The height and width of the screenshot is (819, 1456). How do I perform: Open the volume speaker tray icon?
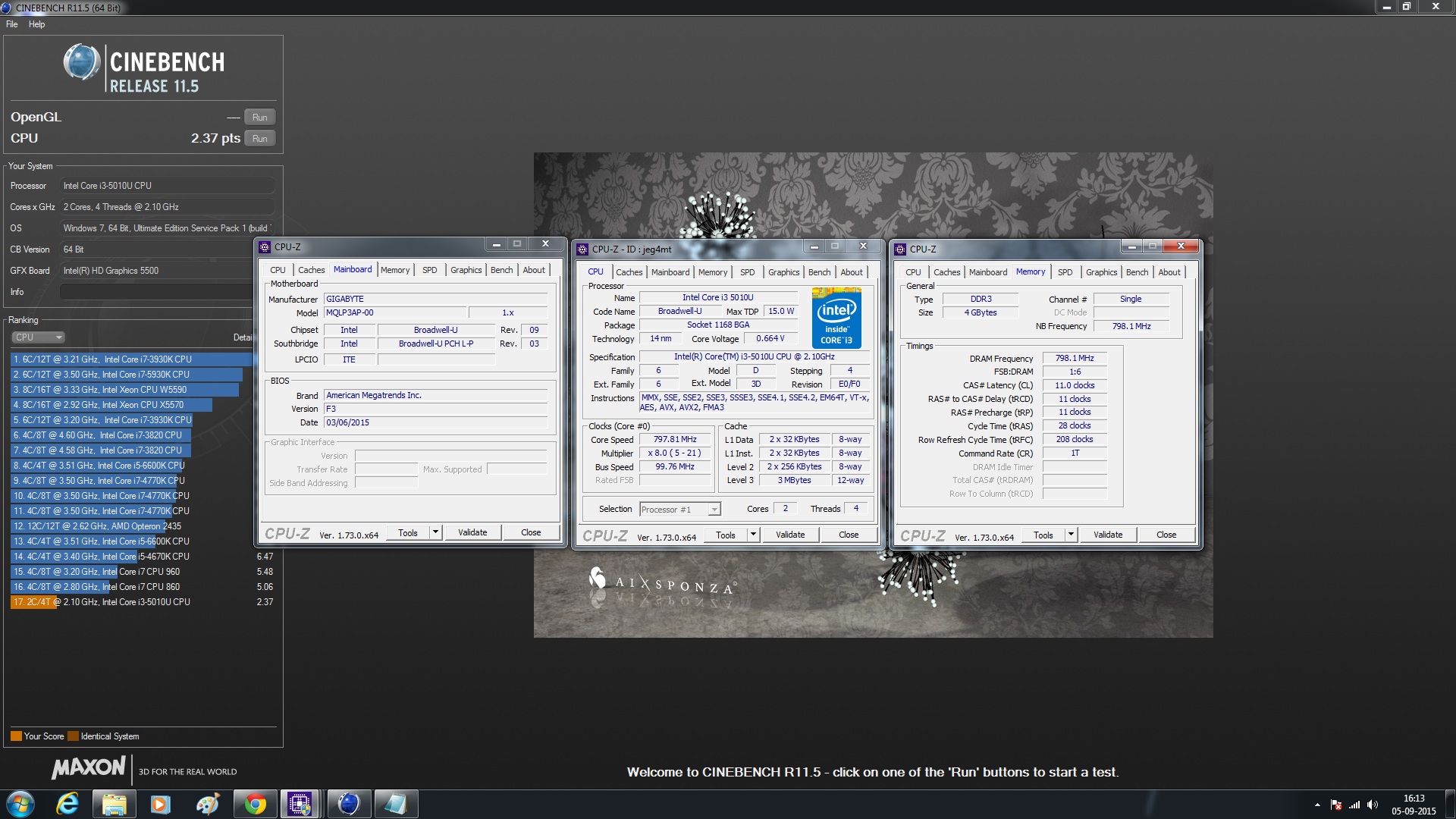pos(1373,805)
